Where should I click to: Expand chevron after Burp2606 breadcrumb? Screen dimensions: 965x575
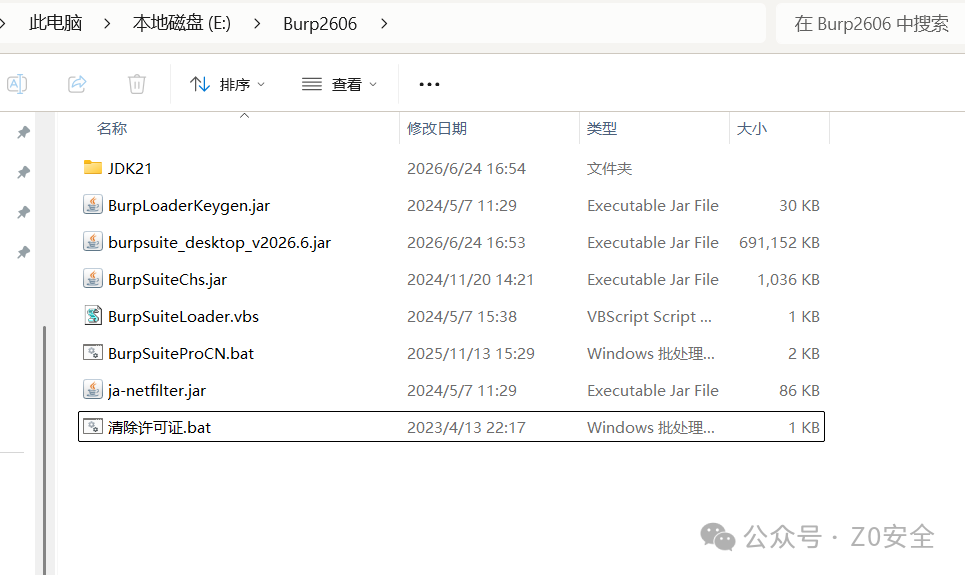click(384, 24)
